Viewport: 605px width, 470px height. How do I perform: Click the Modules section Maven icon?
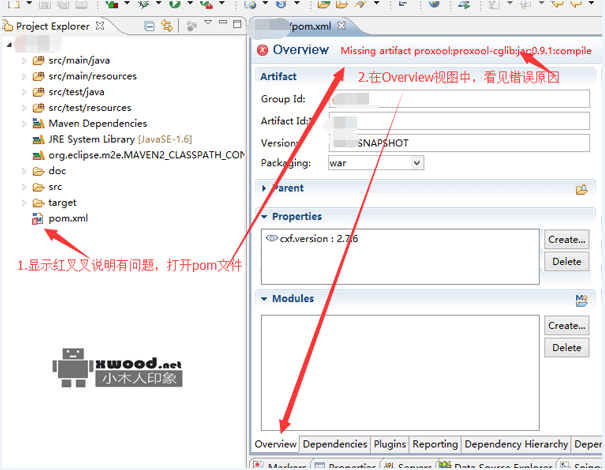[581, 300]
